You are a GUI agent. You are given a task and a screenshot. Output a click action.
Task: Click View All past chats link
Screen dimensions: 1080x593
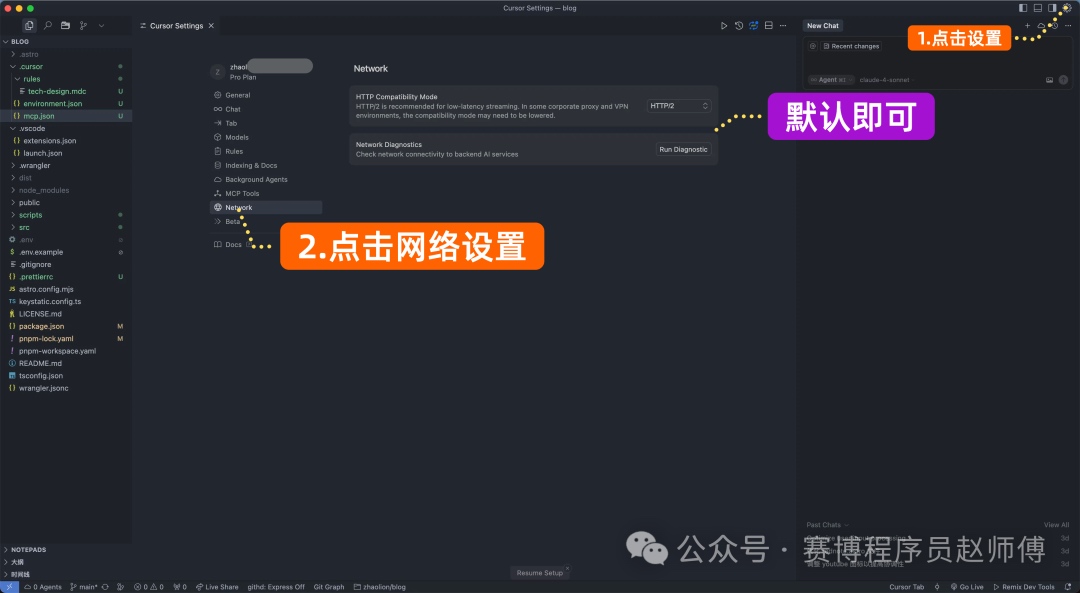(x=1056, y=525)
